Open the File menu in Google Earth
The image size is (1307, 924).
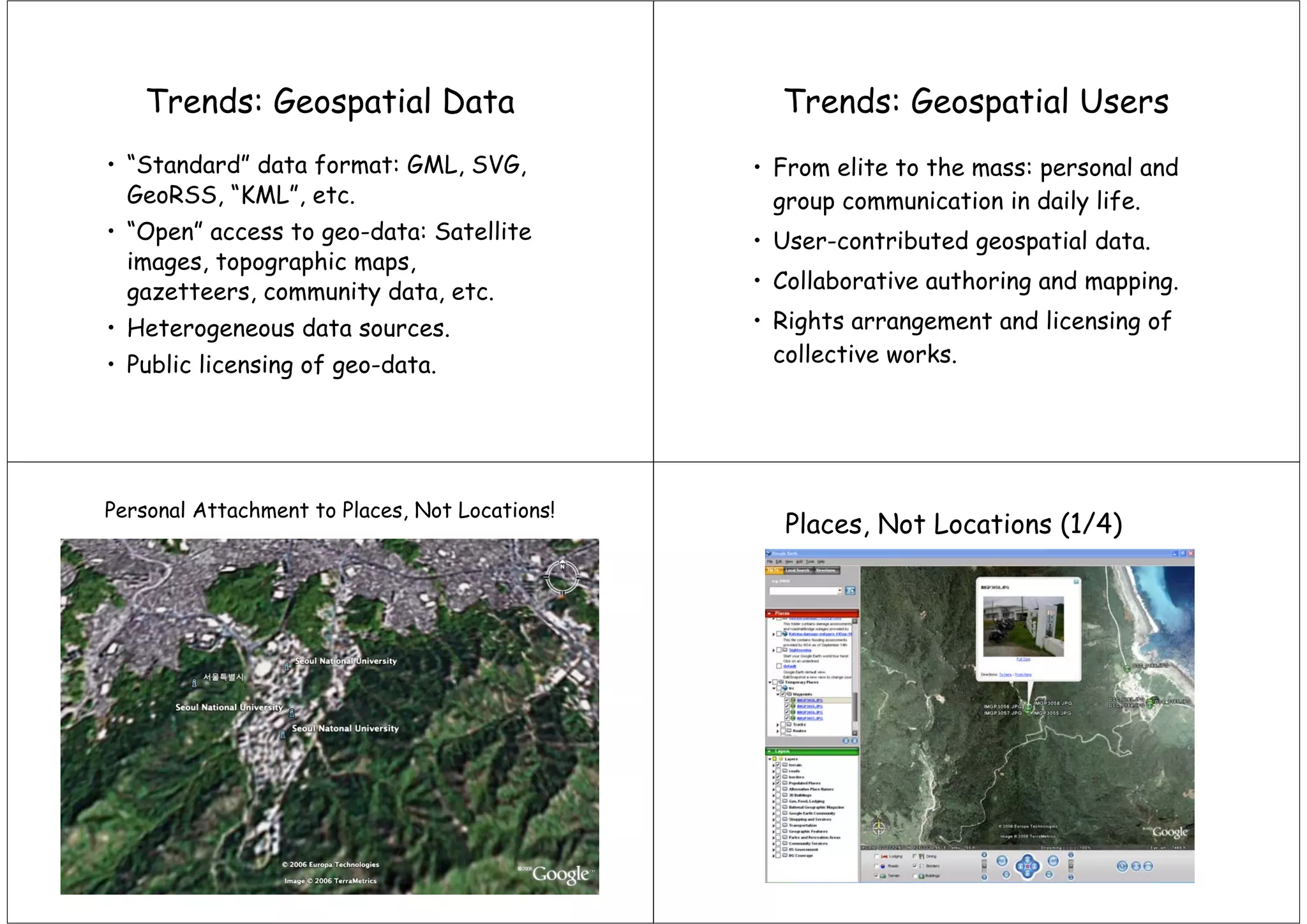pyautogui.click(x=770, y=562)
